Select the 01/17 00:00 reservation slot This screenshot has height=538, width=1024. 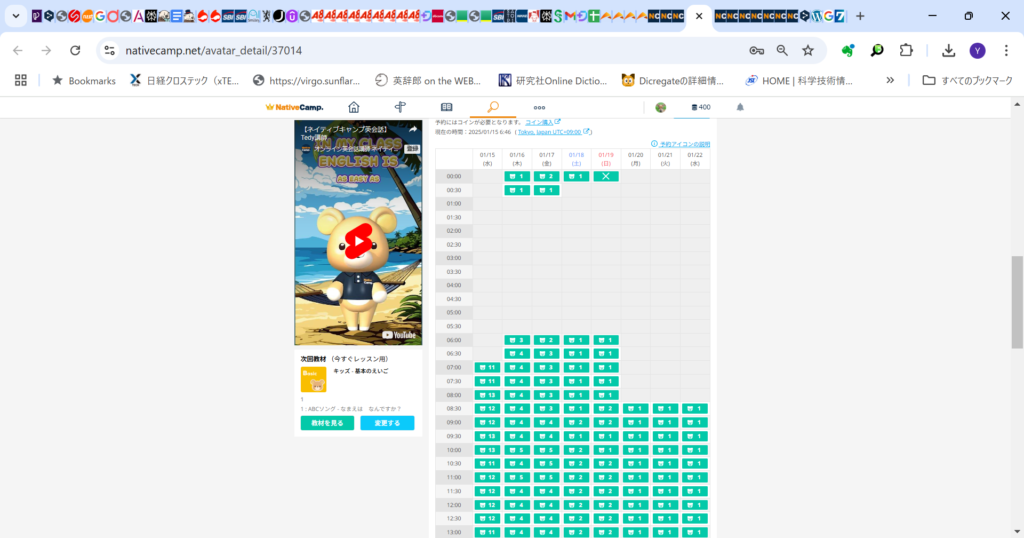(546, 176)
